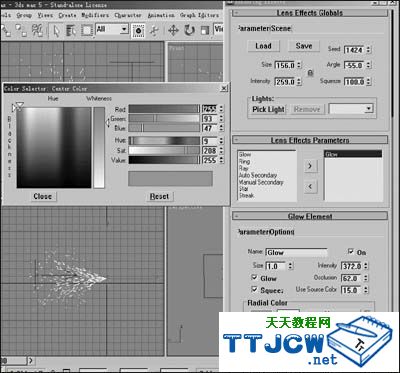Select Auto Secondary in the effects list
Viewport: 400px width, 373px height.
point(258,175)
